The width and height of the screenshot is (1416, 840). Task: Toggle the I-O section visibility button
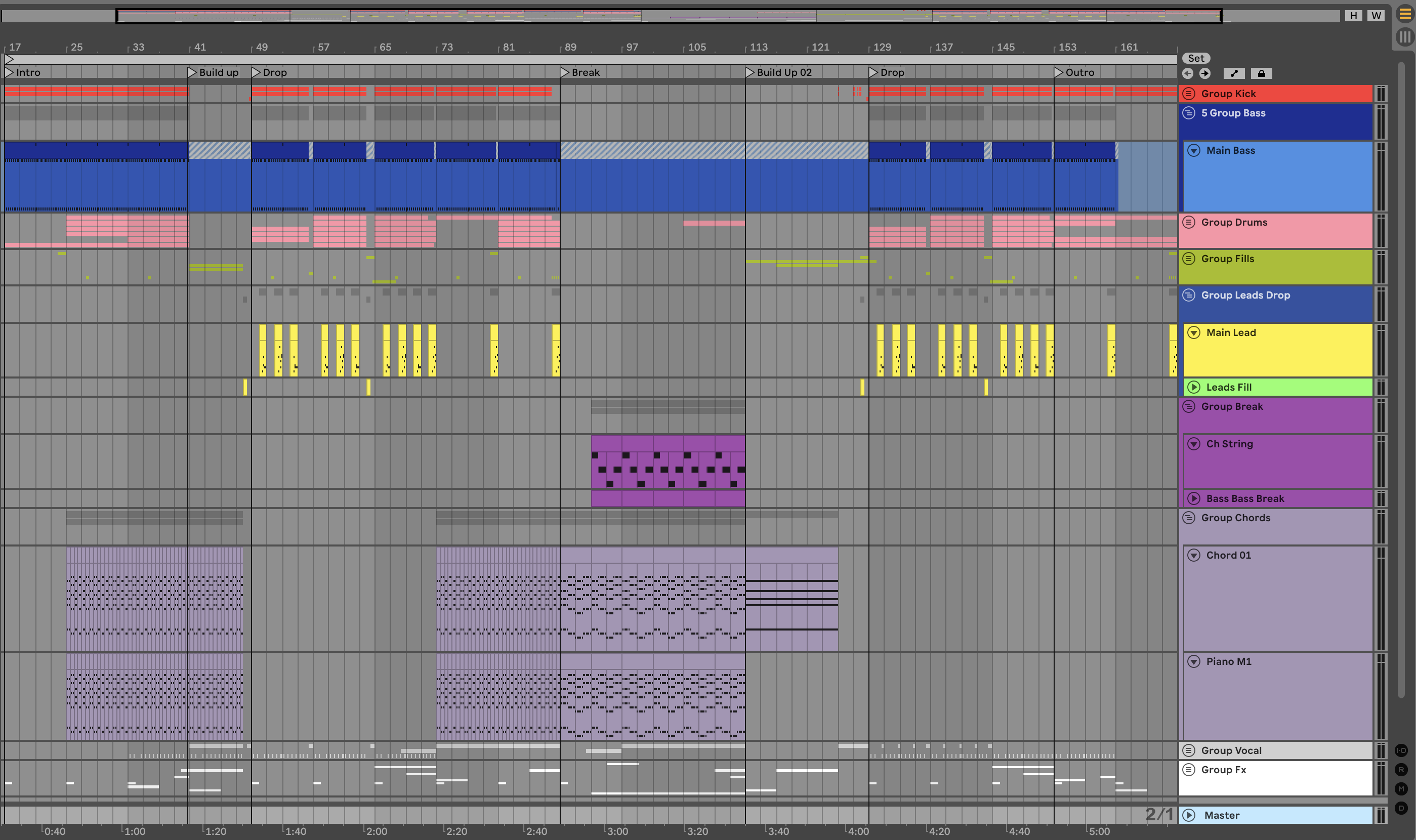tap(1401, 750)
